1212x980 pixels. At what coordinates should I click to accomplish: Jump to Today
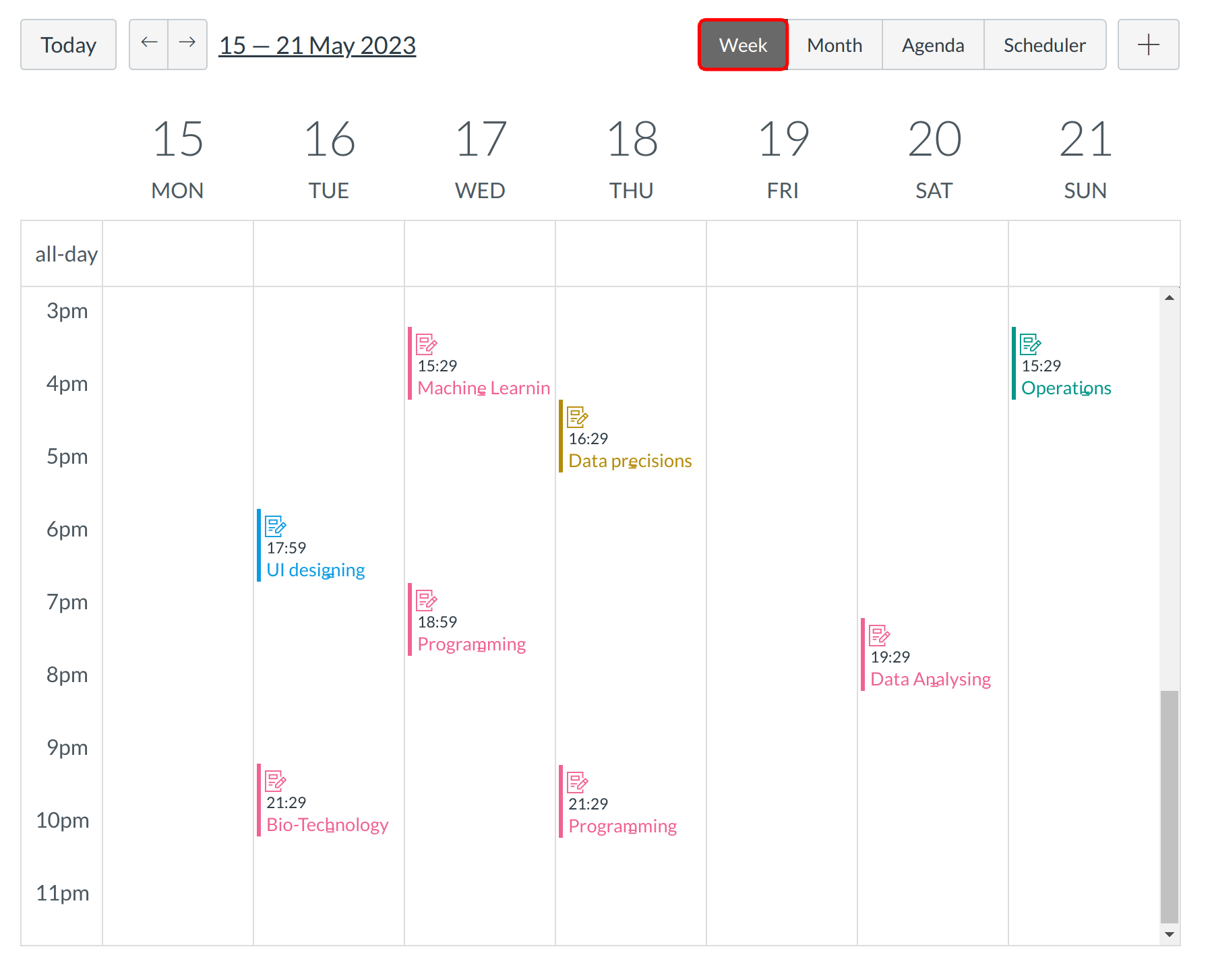(x=68, y=44)
